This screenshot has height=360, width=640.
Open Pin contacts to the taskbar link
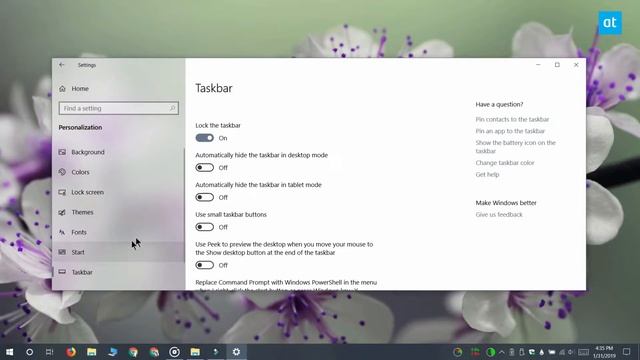tap(512, 119)
